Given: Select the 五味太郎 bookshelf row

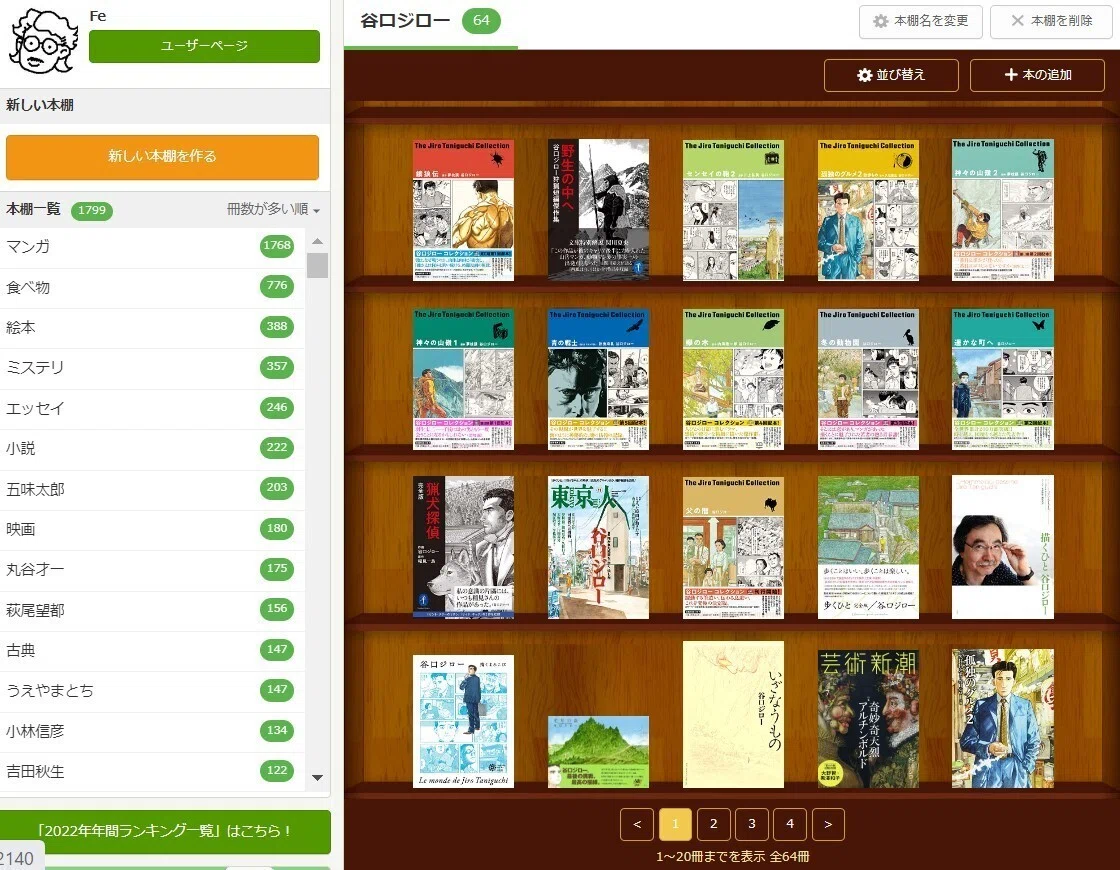Looking at the screenshot, I should (152, 489).
